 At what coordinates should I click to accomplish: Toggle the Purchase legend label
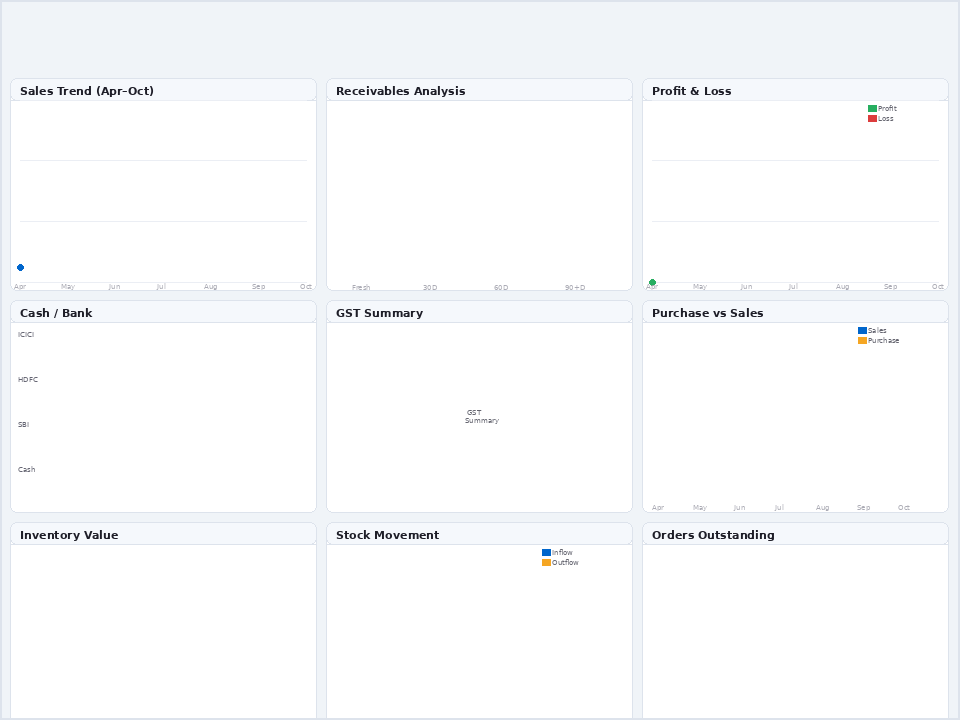pyautogui.click(x=883, y=340)
